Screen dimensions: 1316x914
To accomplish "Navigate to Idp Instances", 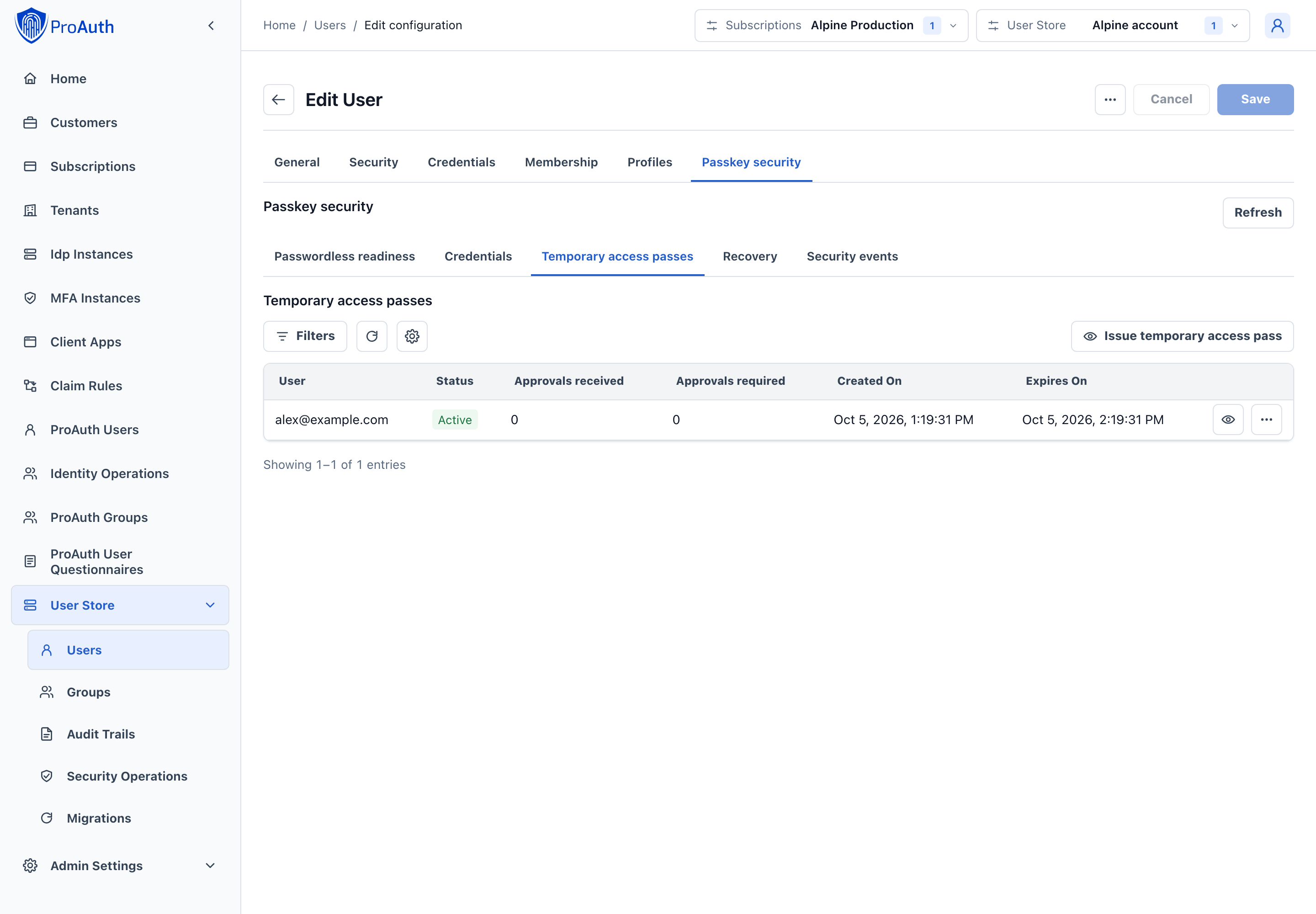I will (x=120, y=254).
